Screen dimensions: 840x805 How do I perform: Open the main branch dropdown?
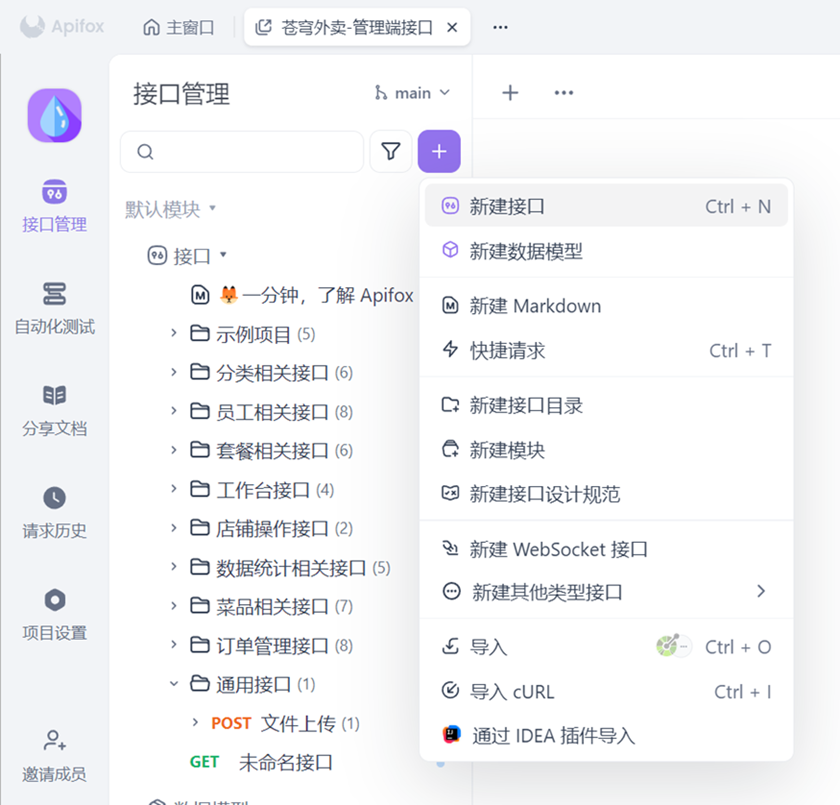pyautogui.click(x=411, y=92)
